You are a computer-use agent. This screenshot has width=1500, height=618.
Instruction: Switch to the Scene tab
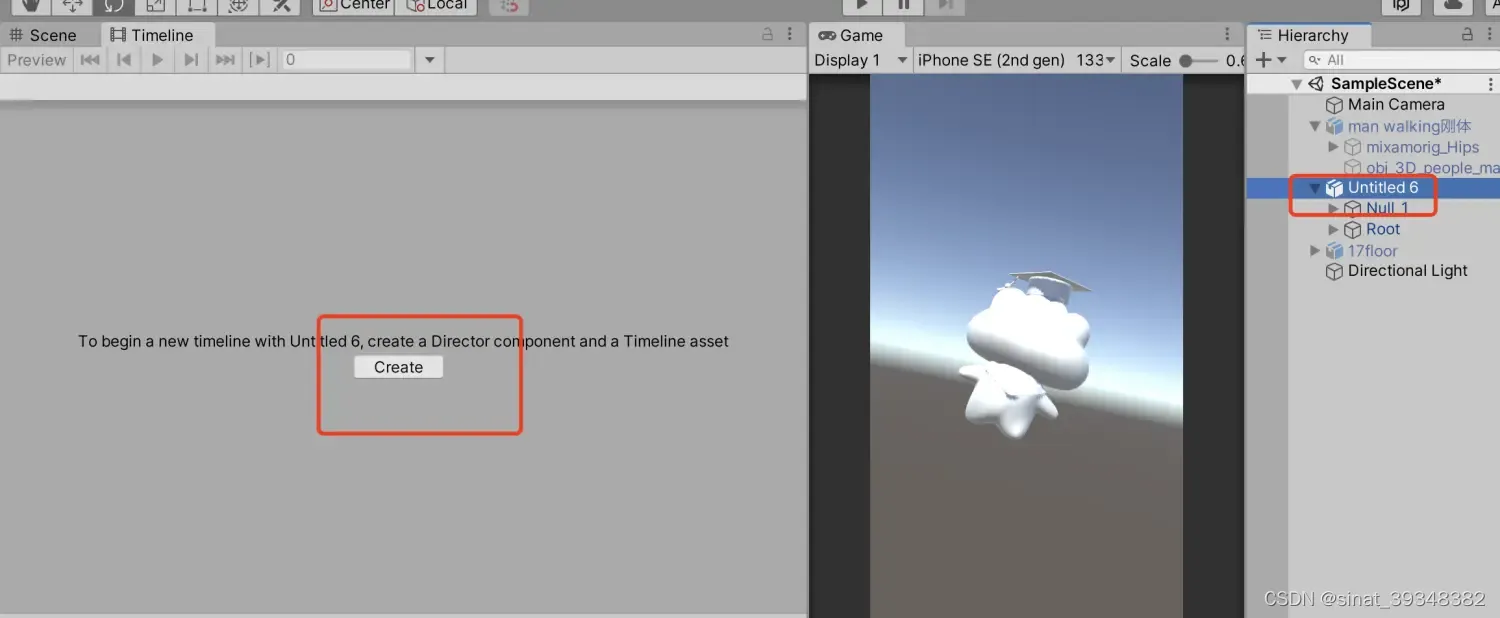coord(47,34)
